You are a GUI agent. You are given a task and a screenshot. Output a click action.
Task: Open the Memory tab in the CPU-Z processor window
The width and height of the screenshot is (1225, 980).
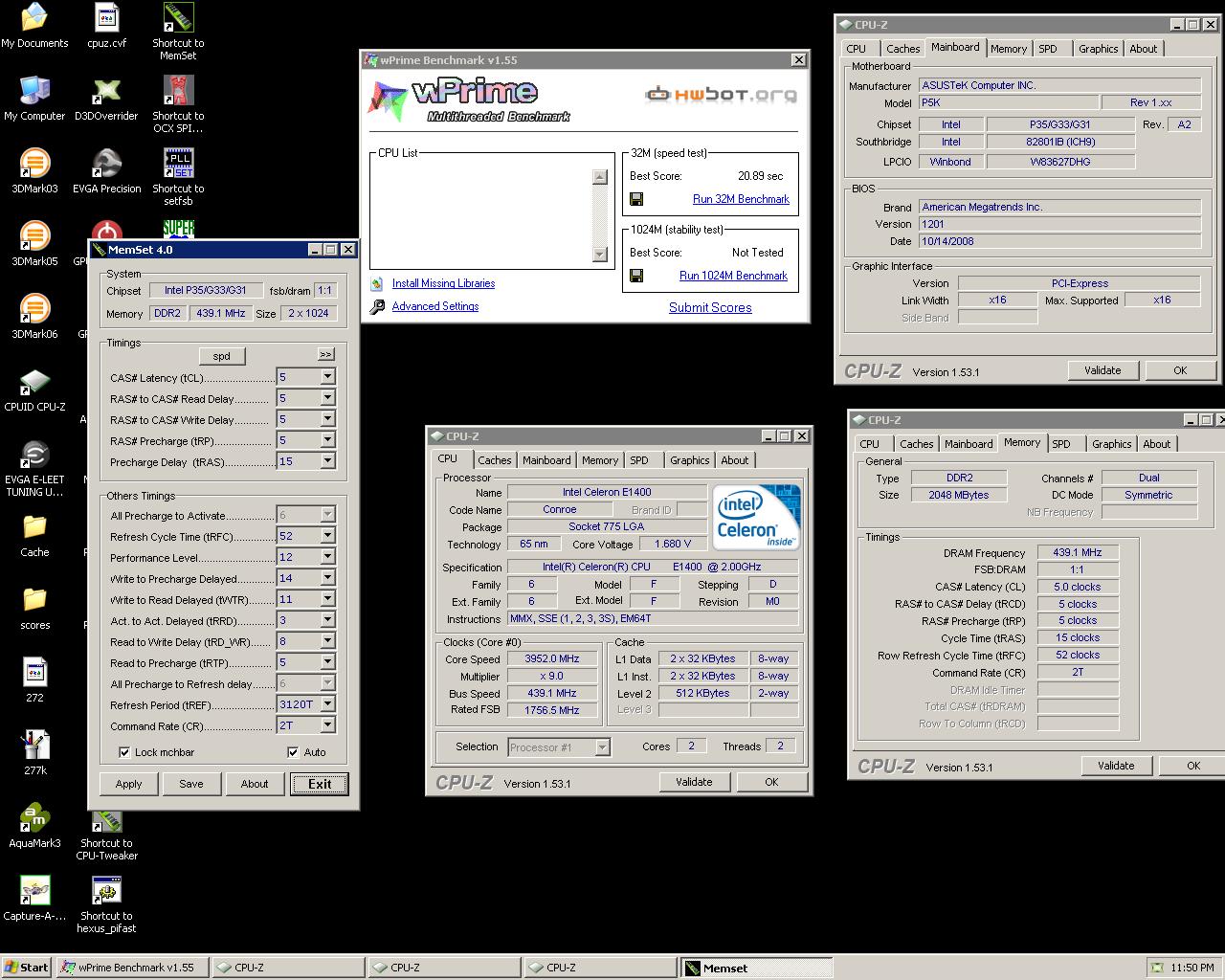pos(600,460)
